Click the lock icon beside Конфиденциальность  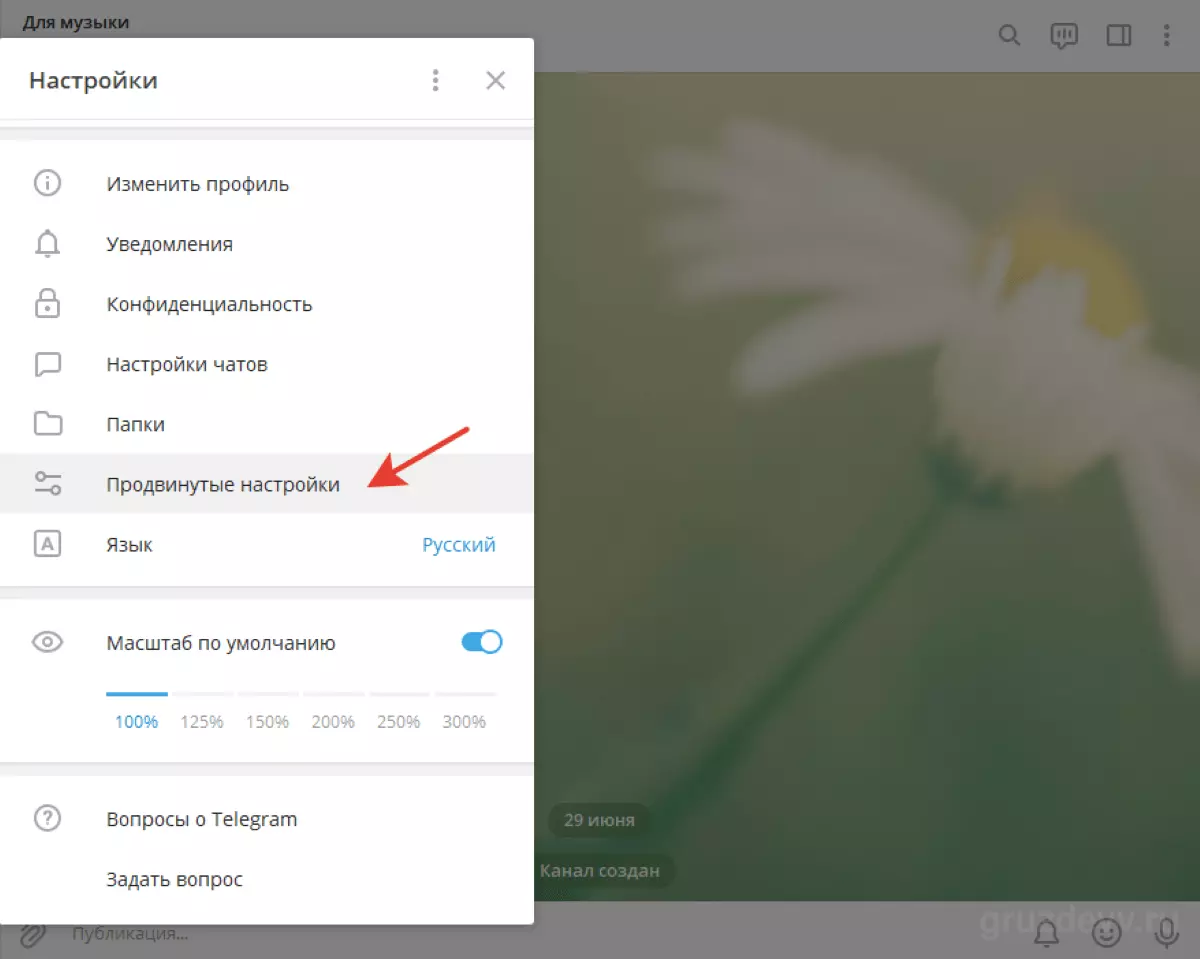[x=48, y=304]
